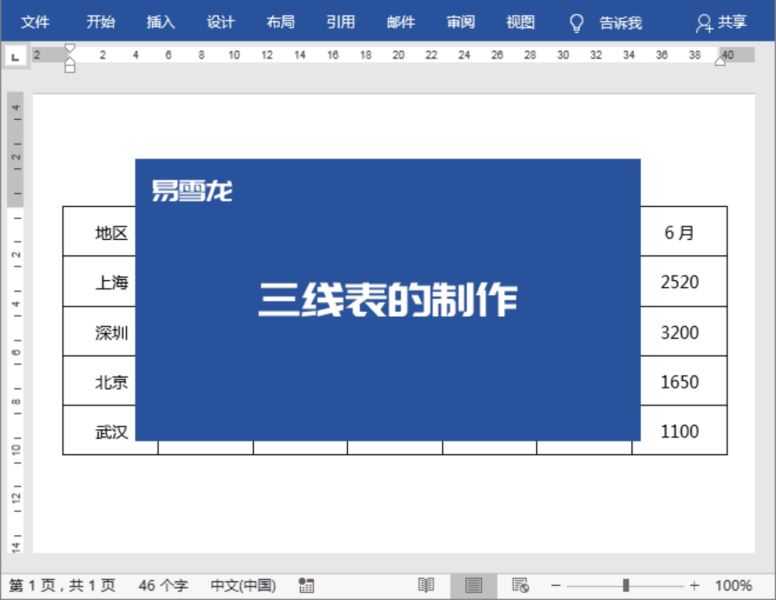Click the first line indent marker

70,48
